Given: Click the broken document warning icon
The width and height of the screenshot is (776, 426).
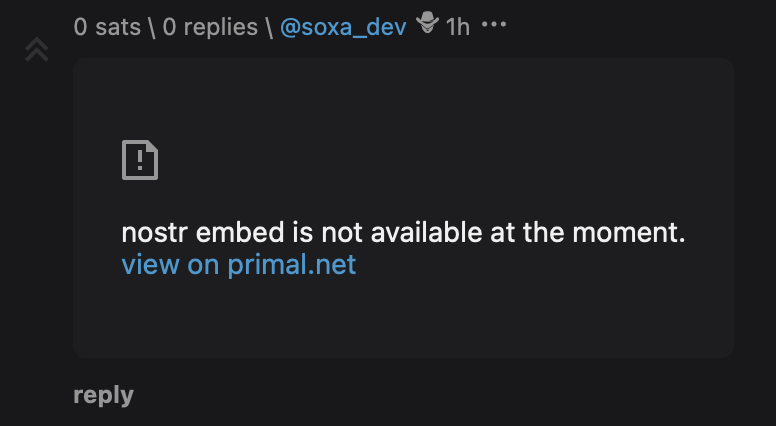Looking at the screenshot, I should pyautogui.click(x=140, y=160).
